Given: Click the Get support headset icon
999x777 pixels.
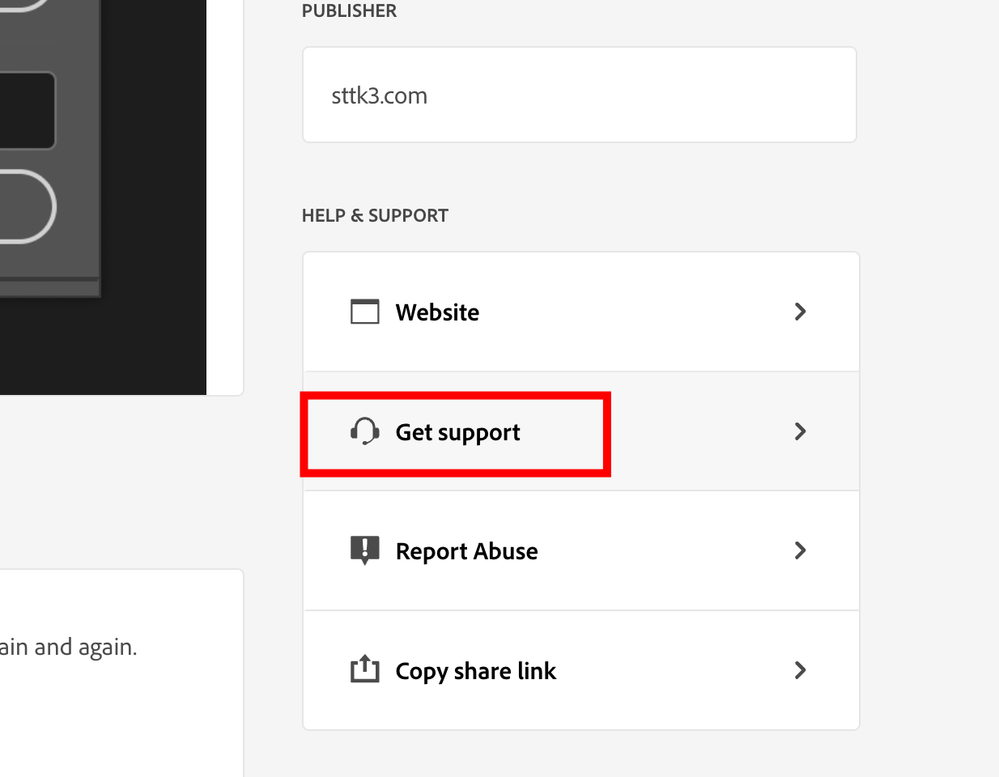Looking at the screenshot, I should (x=365, y=432).
